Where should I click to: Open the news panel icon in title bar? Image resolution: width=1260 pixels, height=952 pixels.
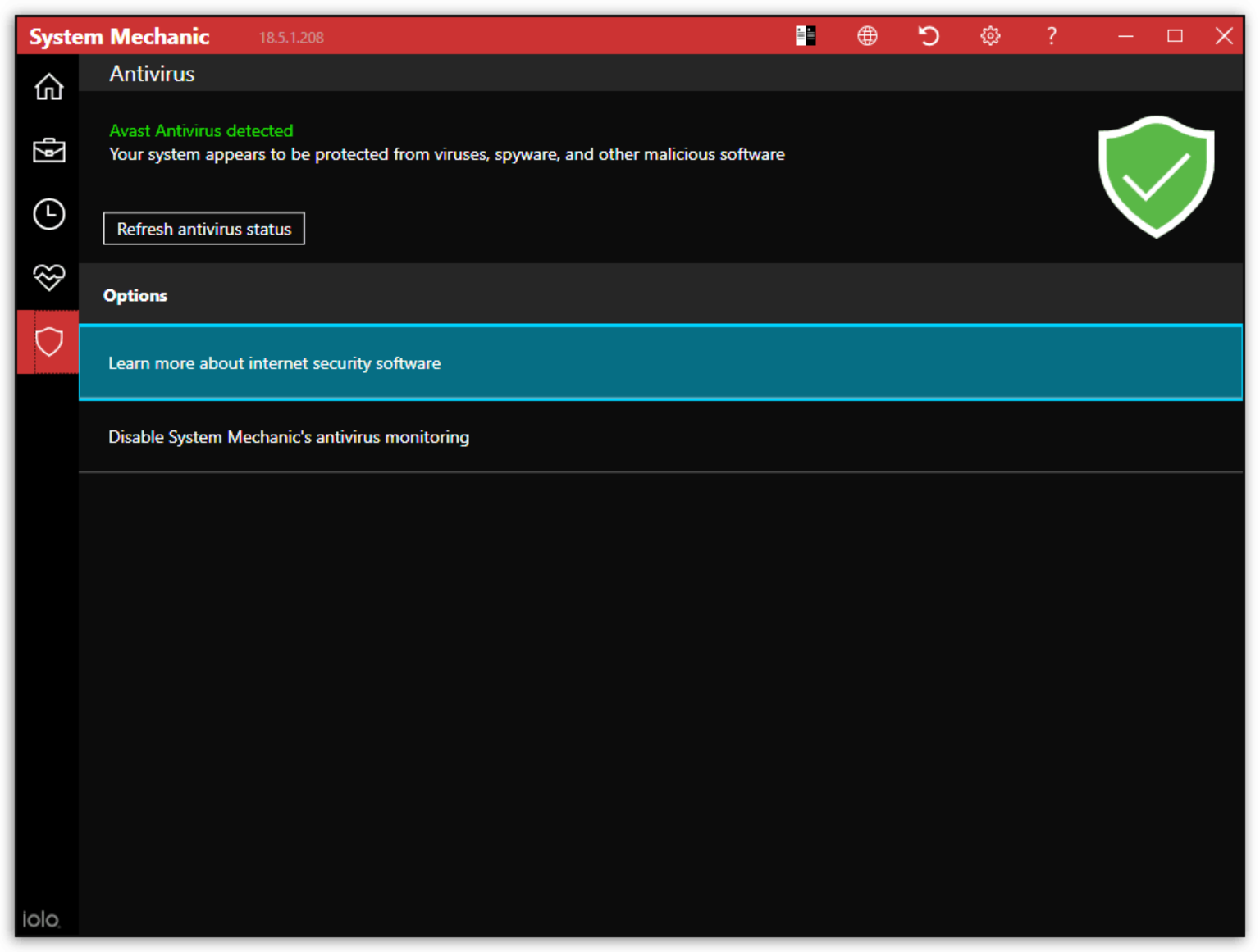tap(806, 36)
